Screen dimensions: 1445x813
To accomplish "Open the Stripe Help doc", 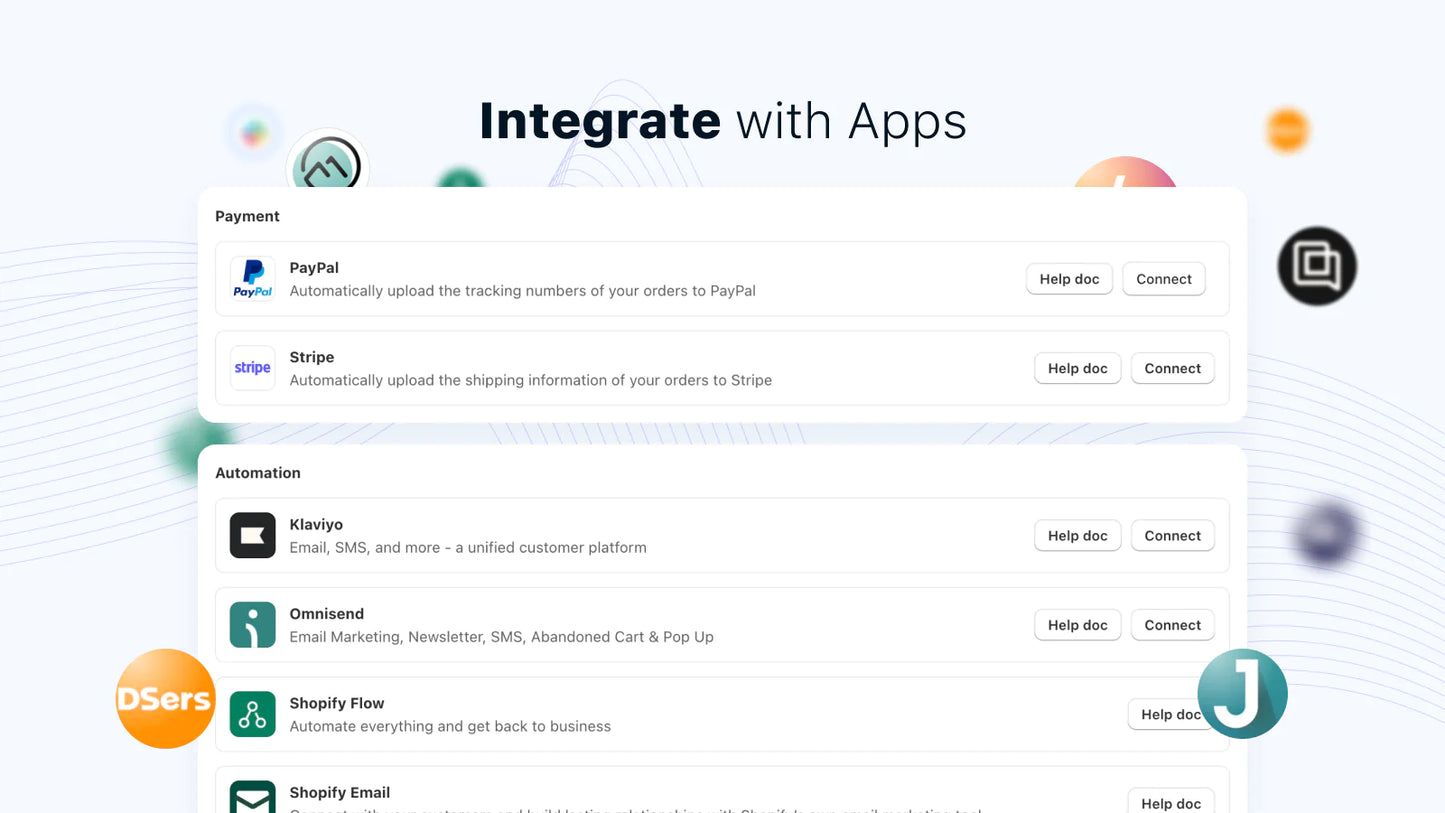I will coord(1077,368).
